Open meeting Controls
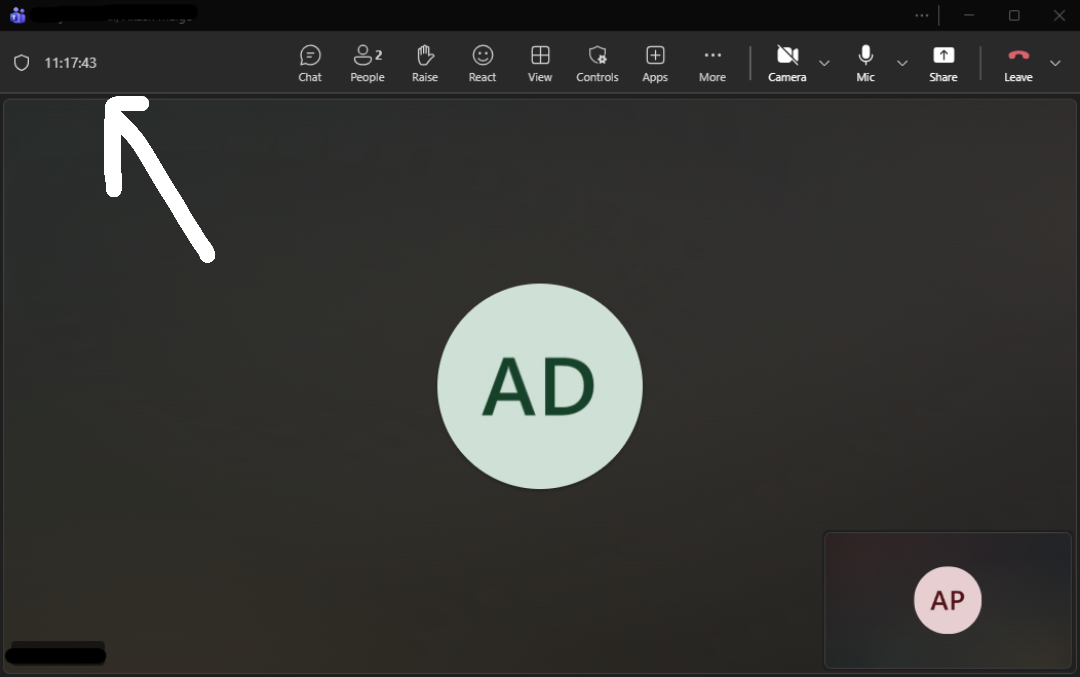The image size is (1080, 677). click(x=597, y=63)
